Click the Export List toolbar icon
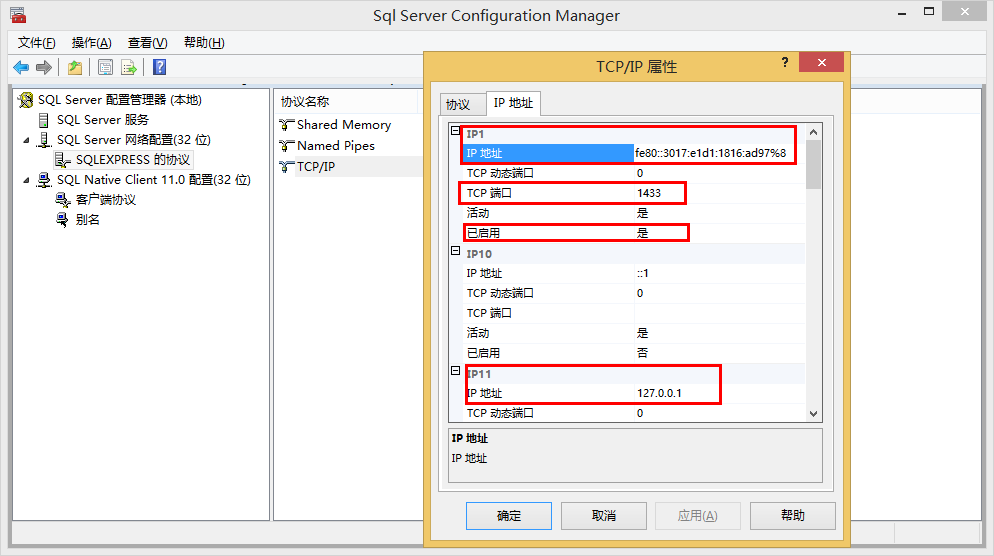 point(129,67)
